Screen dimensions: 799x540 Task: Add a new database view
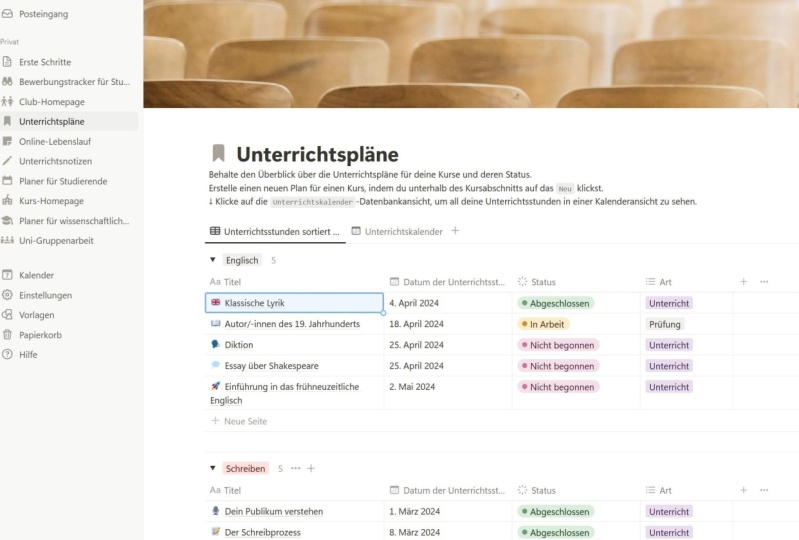tap(456, 231)
